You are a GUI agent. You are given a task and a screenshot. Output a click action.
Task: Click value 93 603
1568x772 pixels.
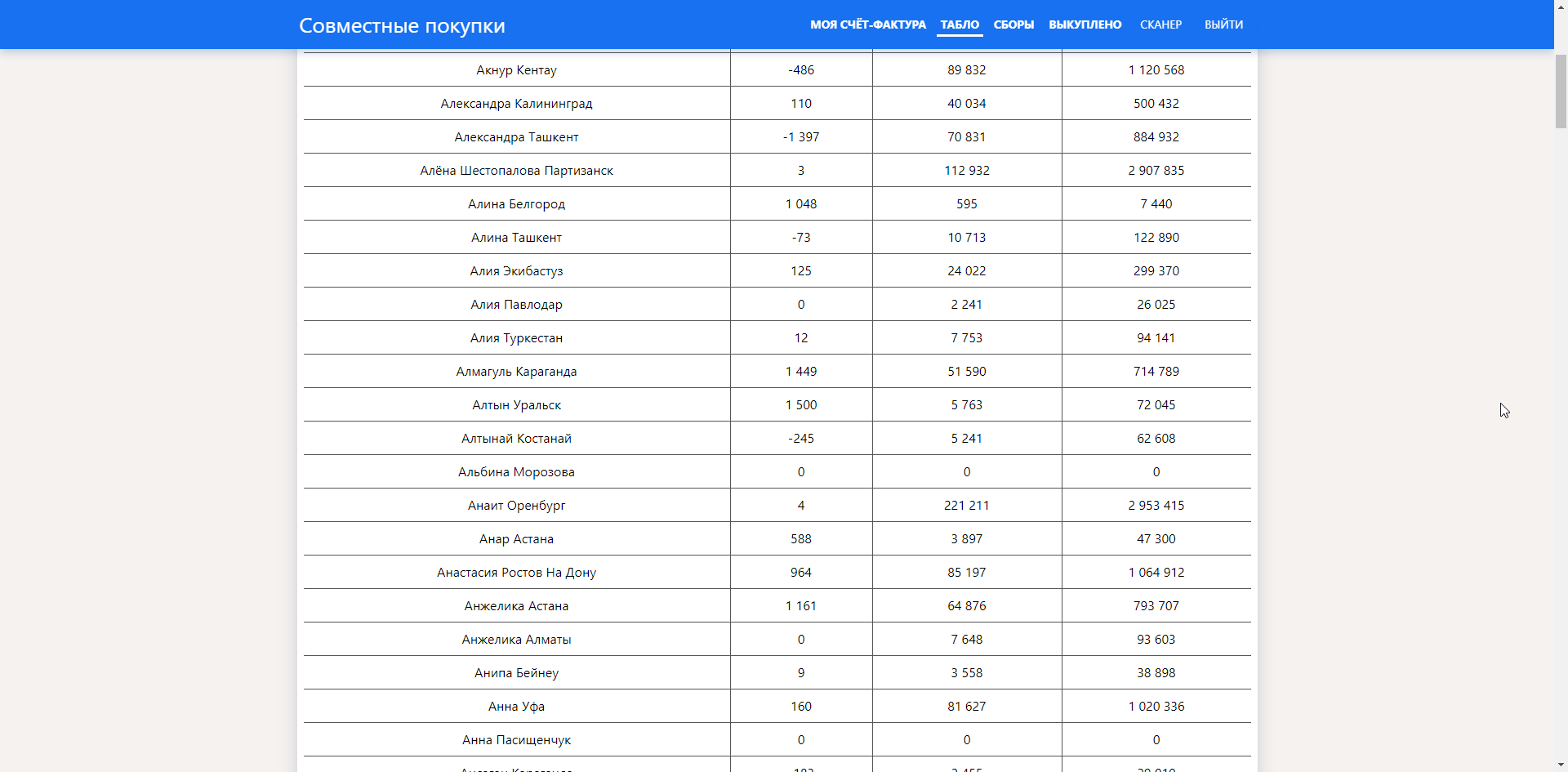(x=1156, y=640)
